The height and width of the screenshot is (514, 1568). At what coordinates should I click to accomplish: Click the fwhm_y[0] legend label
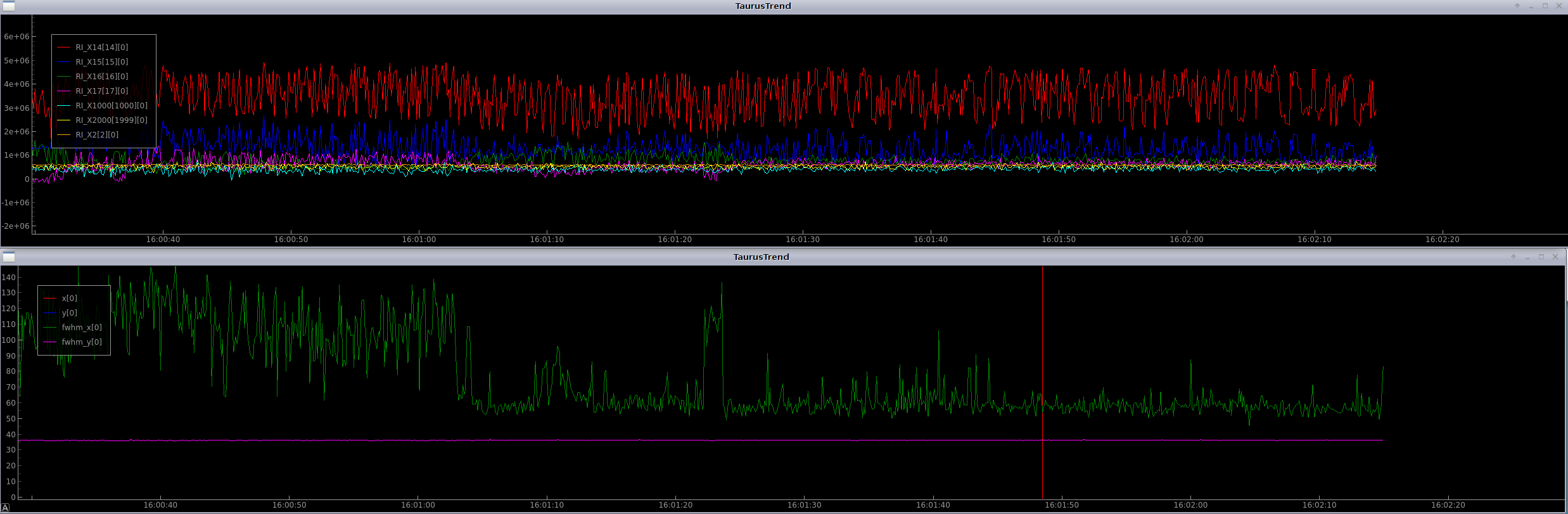point(81,342)
